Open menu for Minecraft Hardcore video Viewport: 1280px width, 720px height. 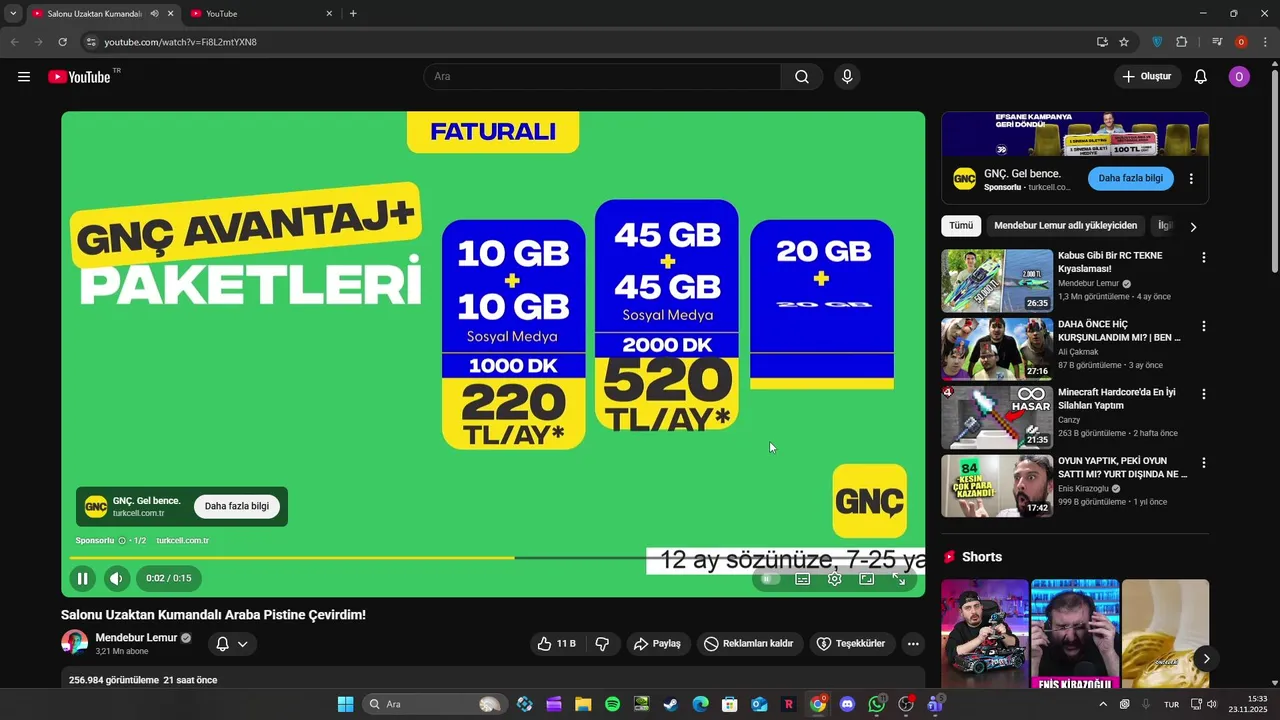[1203, 394]
